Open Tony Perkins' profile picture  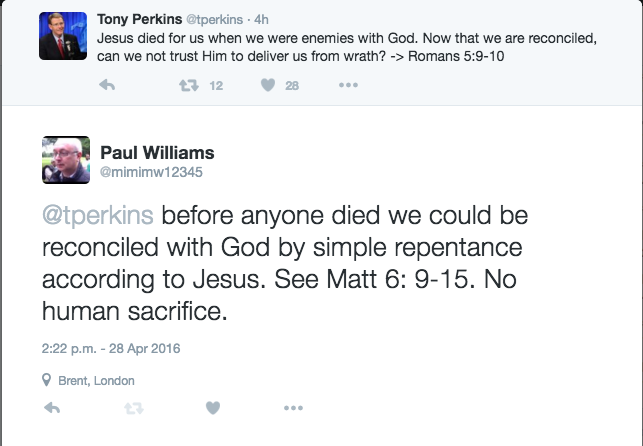[x=63, y=36]
